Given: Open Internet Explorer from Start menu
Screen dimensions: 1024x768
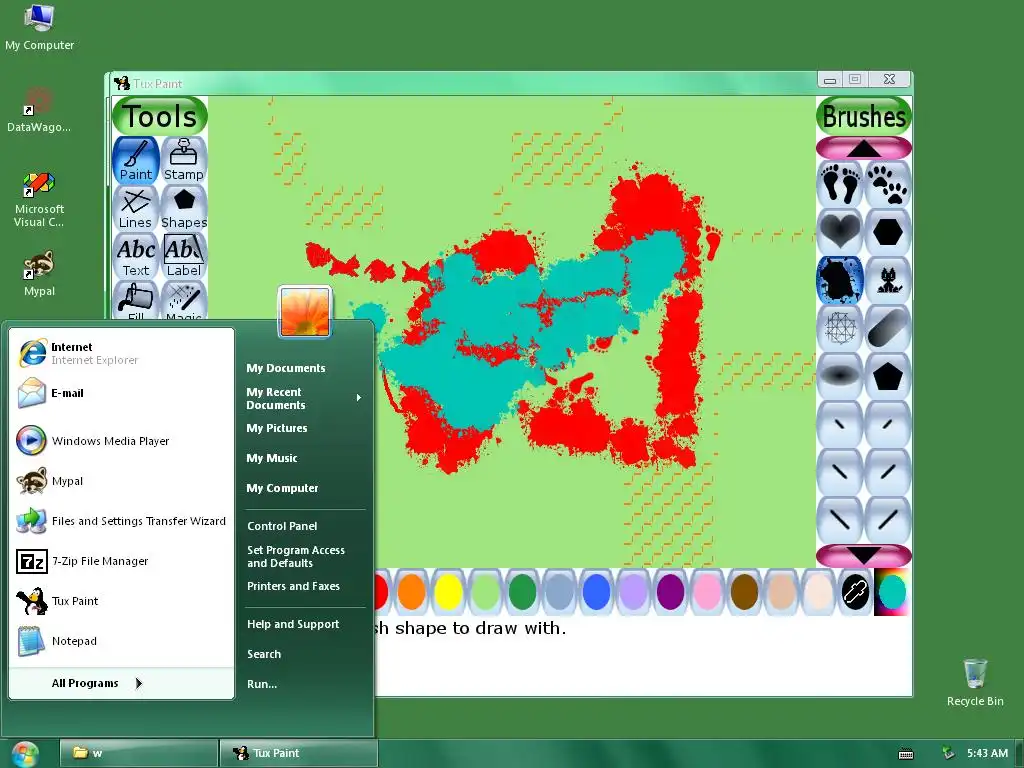Looking at the screenshot, I should click(121, 353).
